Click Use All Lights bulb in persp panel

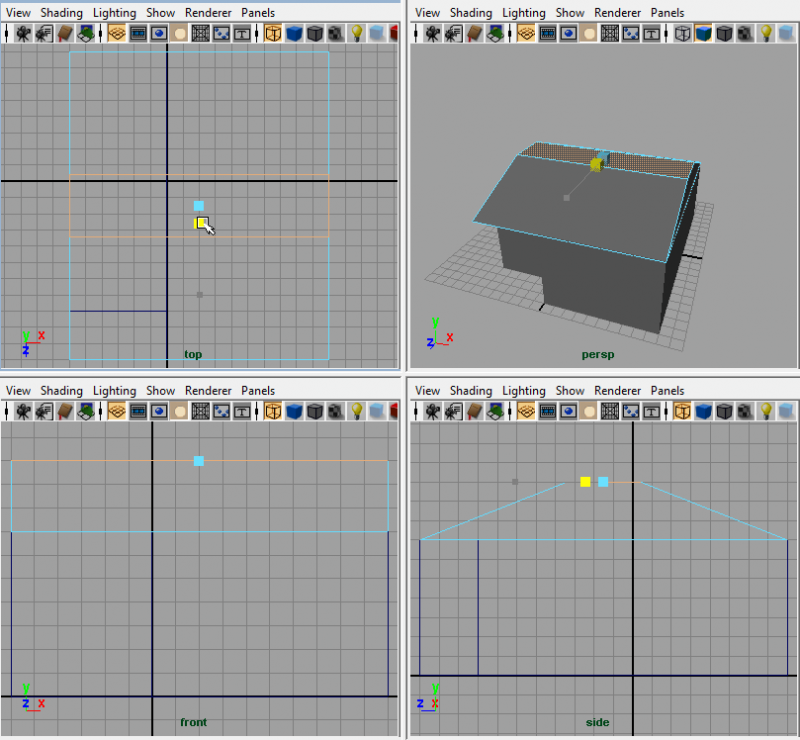click(765, 33)
